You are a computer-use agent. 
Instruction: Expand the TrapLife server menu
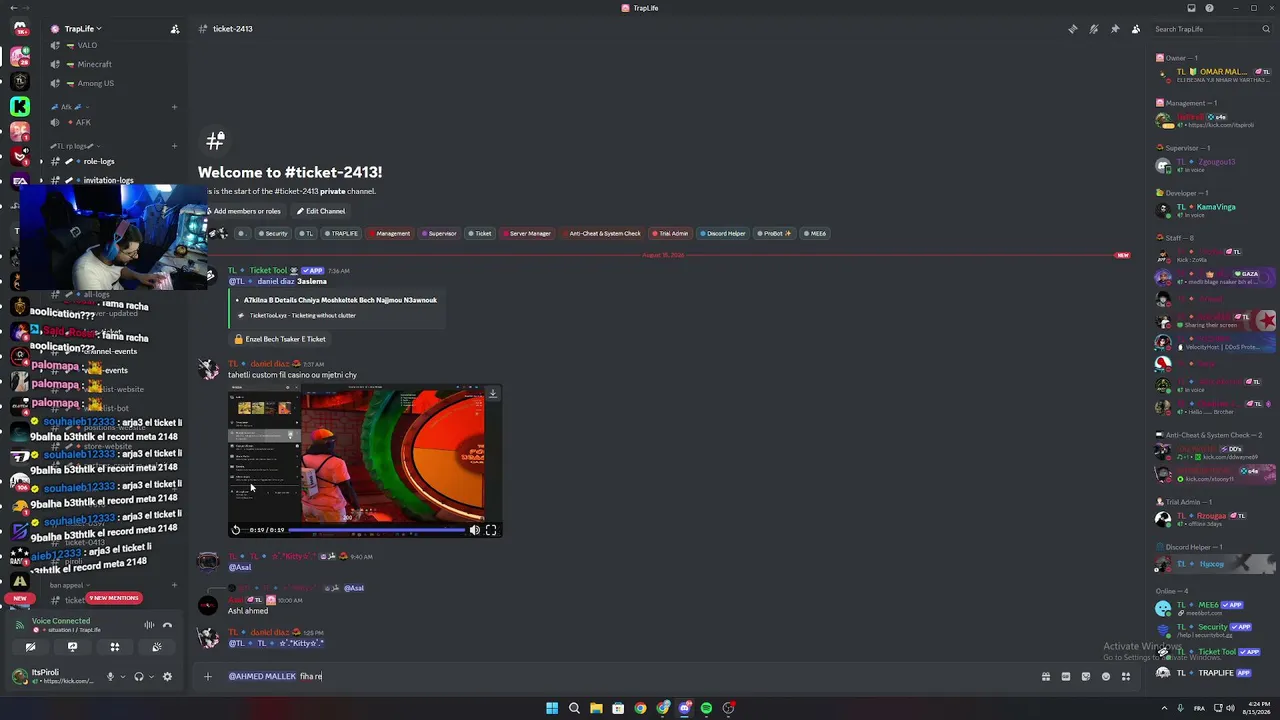[x=84, y=29]
